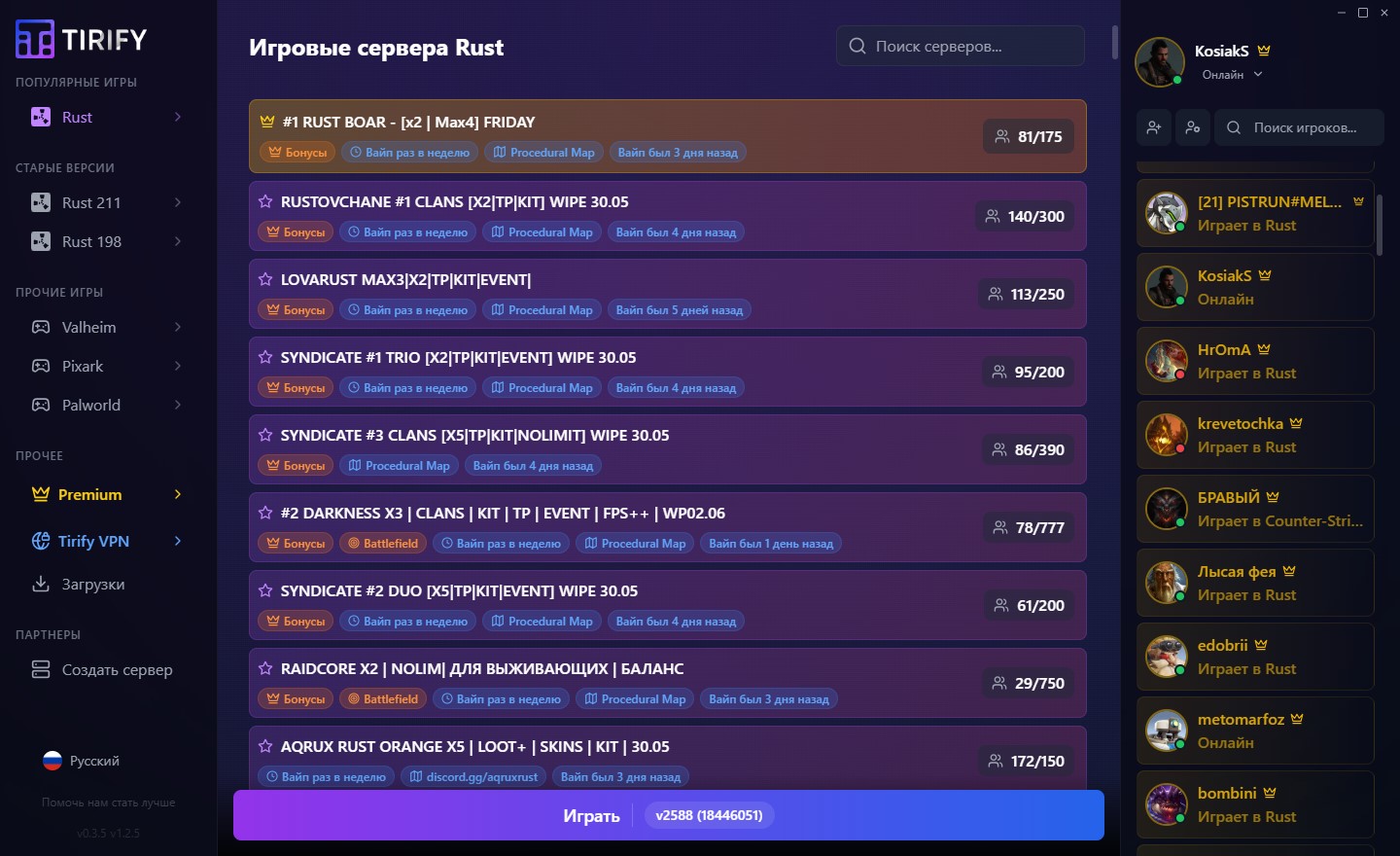
Task: Click Бонусы tag on RUST BOAR server
Action: pos(297,153)
